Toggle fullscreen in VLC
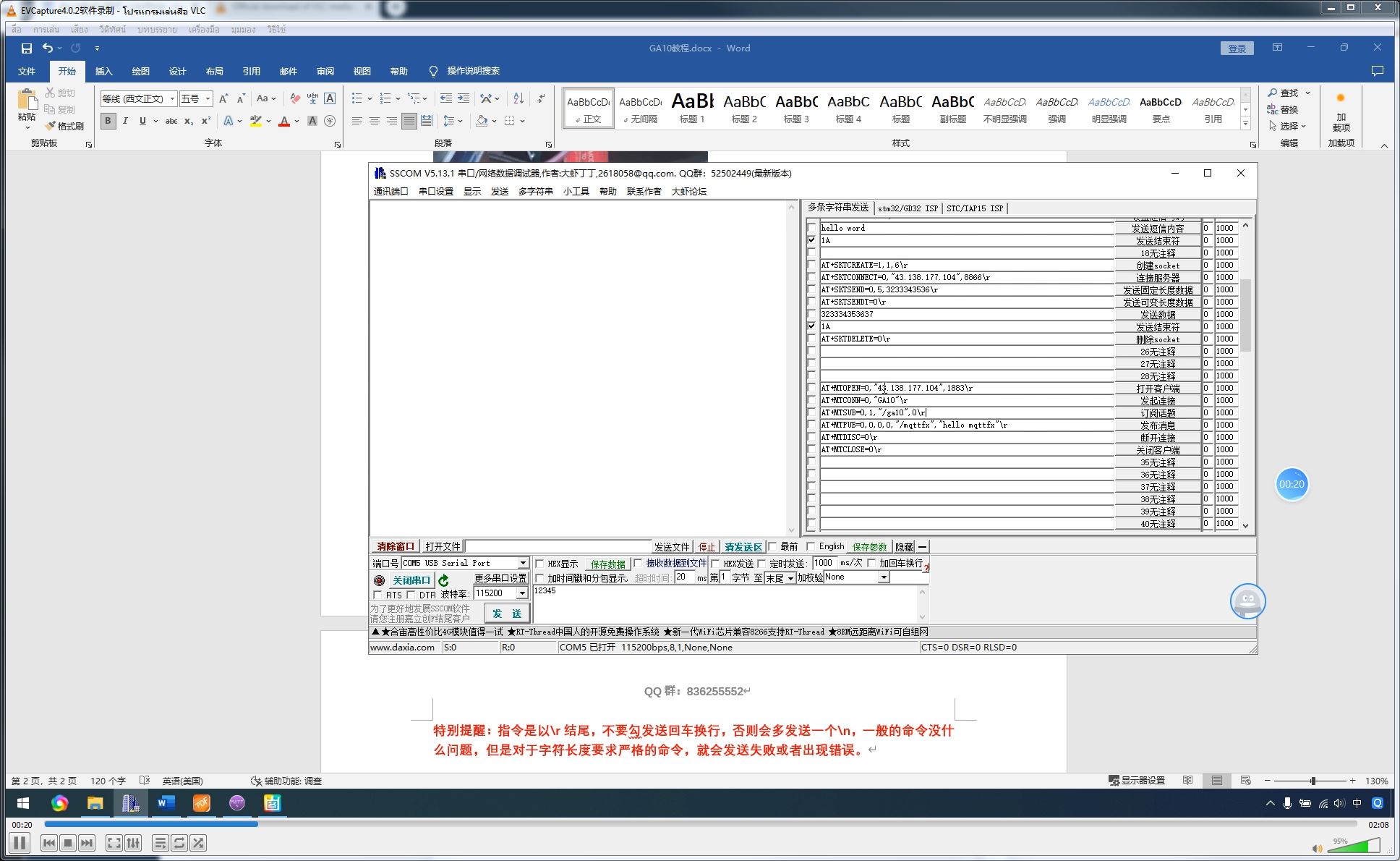The width and height of the screenshot is (1400, 861). coord(114,842)
